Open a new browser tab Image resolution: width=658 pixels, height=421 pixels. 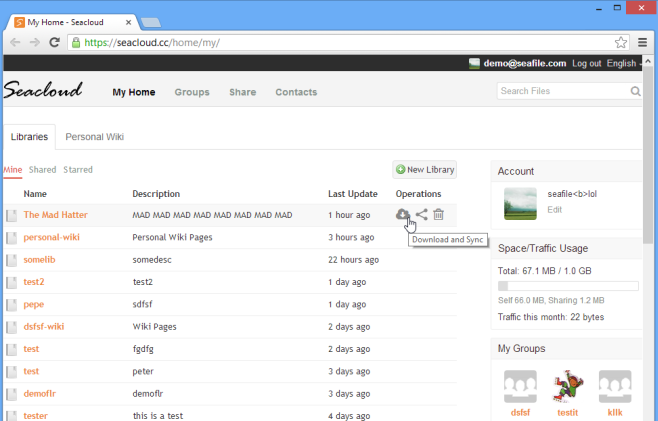point(151,22)
